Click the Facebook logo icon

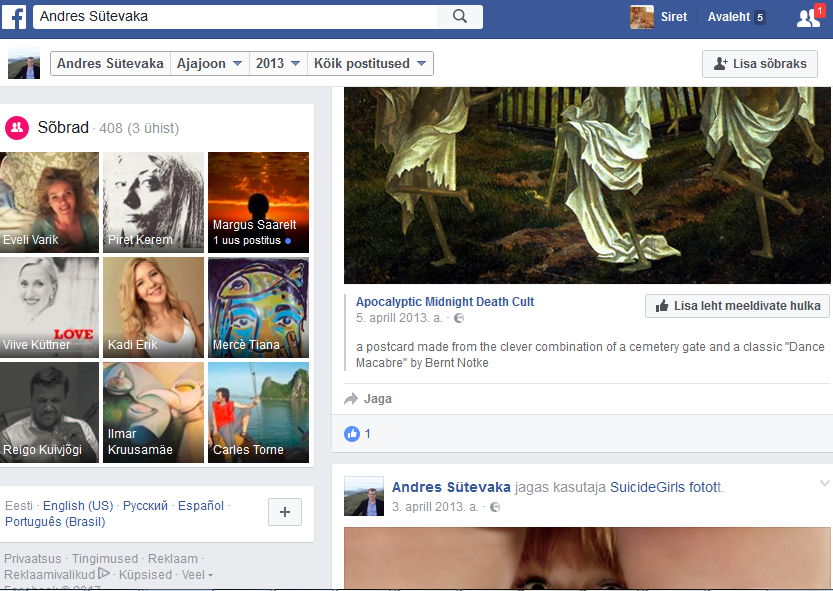14,17
